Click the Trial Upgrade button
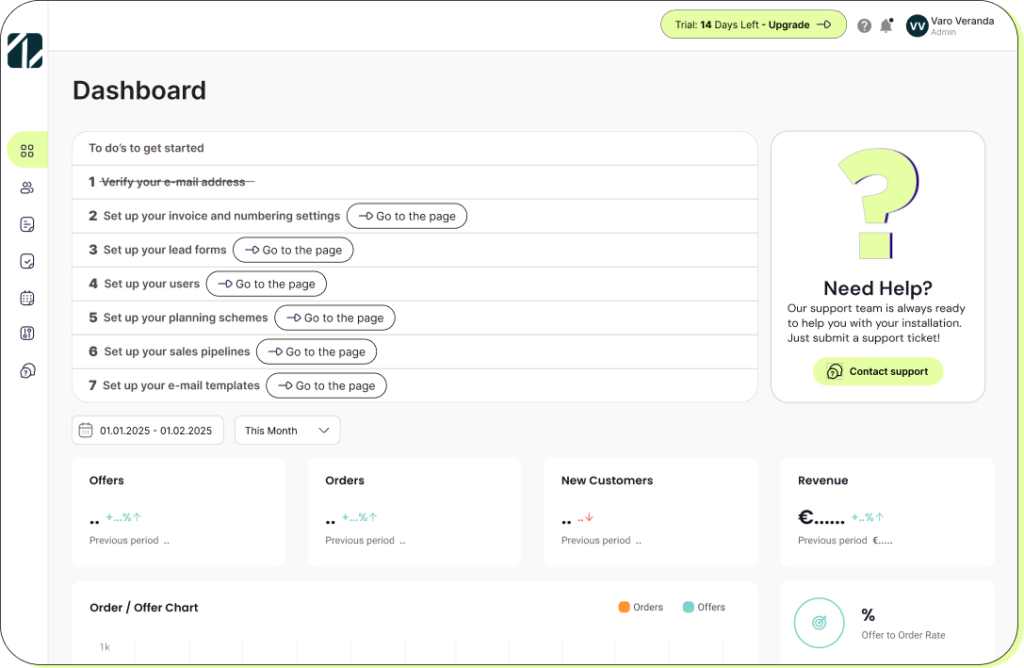 (x=753, y=25)
